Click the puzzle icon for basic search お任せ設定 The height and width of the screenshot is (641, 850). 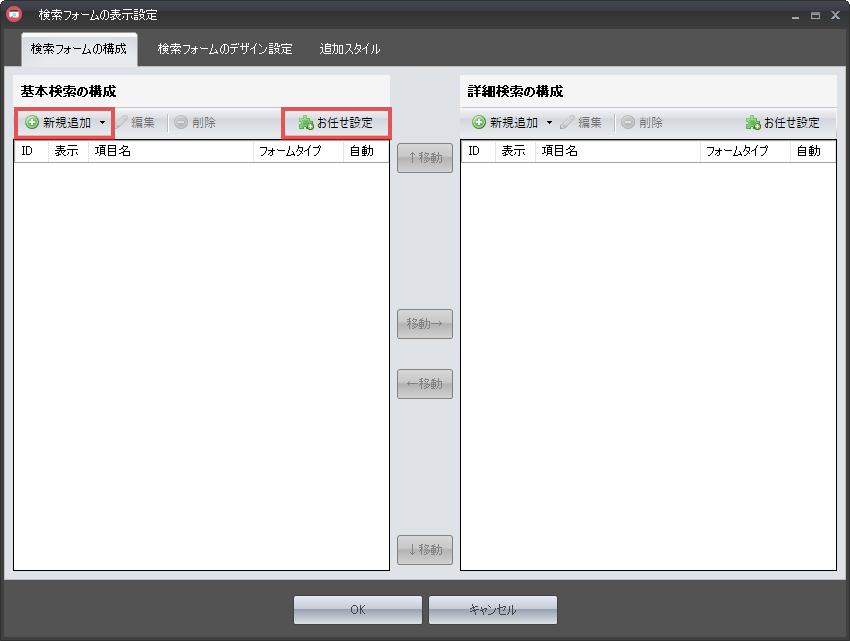(306, 123)
